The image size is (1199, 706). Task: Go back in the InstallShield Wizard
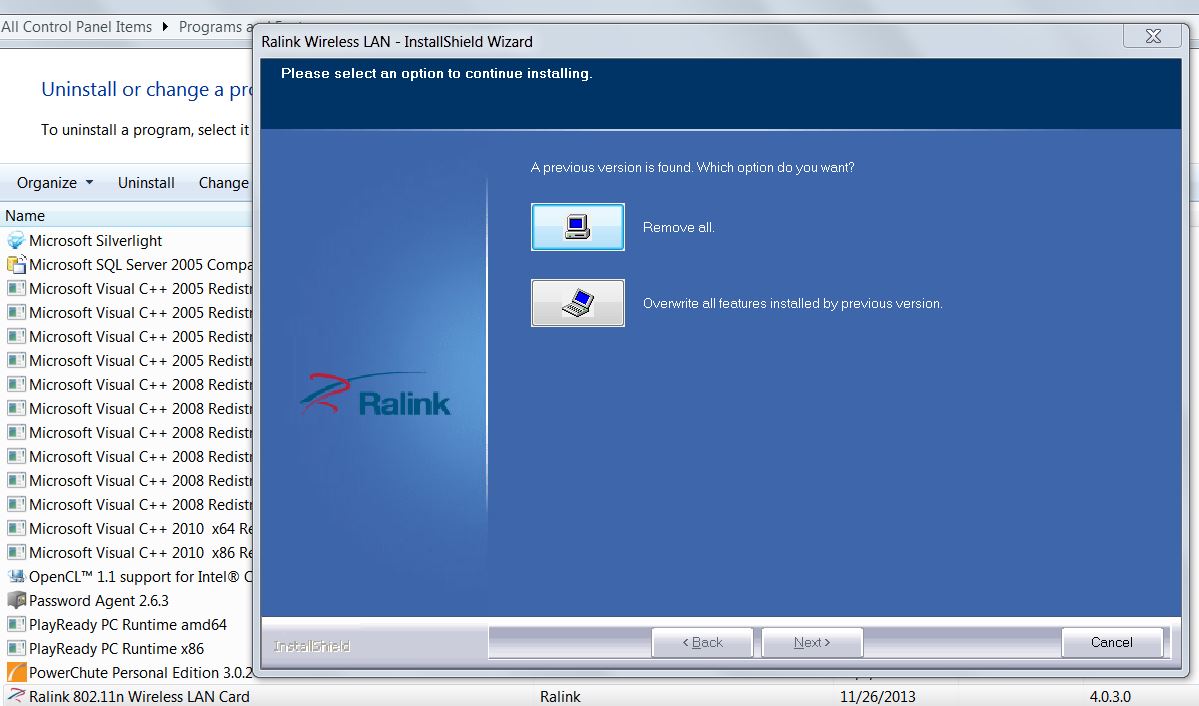(x=702, y=642)
